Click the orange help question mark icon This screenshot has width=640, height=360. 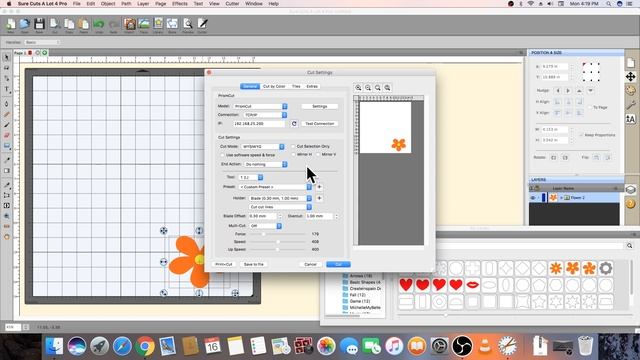click(631, 203)
